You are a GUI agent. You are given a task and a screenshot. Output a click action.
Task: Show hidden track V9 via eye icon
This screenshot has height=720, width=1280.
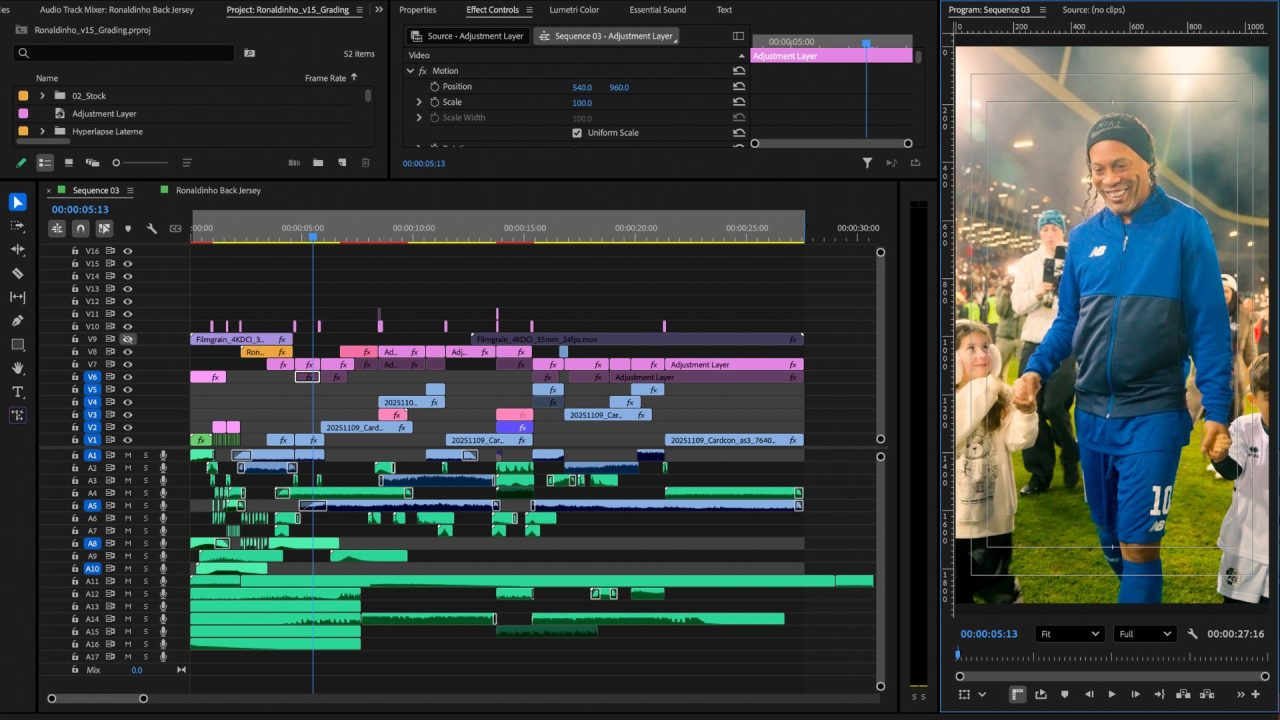pos(128,339)
